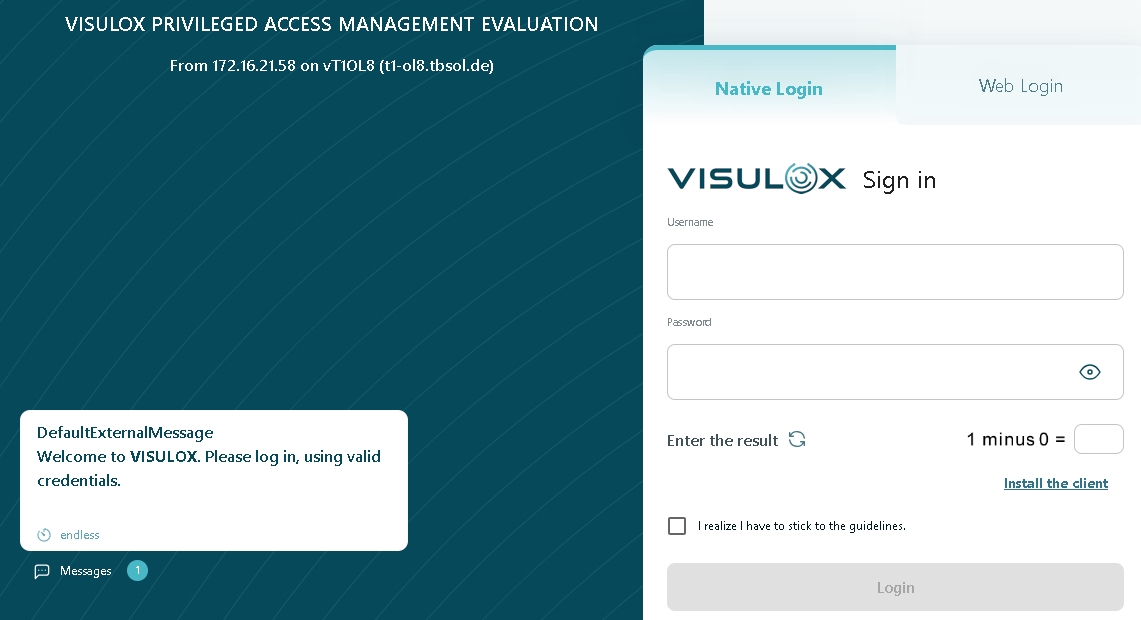Click the captcha result answer box
1141x620 pixels.
click(1098, 439)
